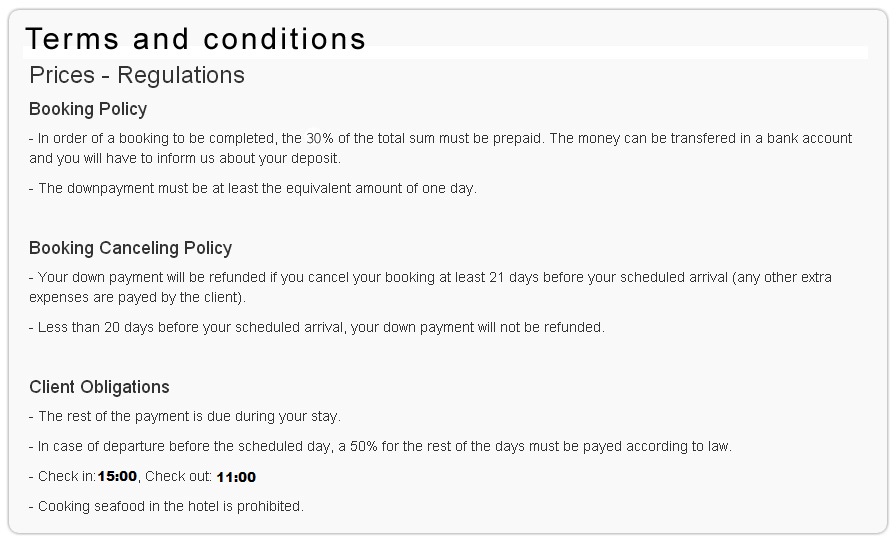Click the 'inform us about your deposit' line
Viewport: 896px width, 544px height.
pyautogui.click(x=185, y=158)
